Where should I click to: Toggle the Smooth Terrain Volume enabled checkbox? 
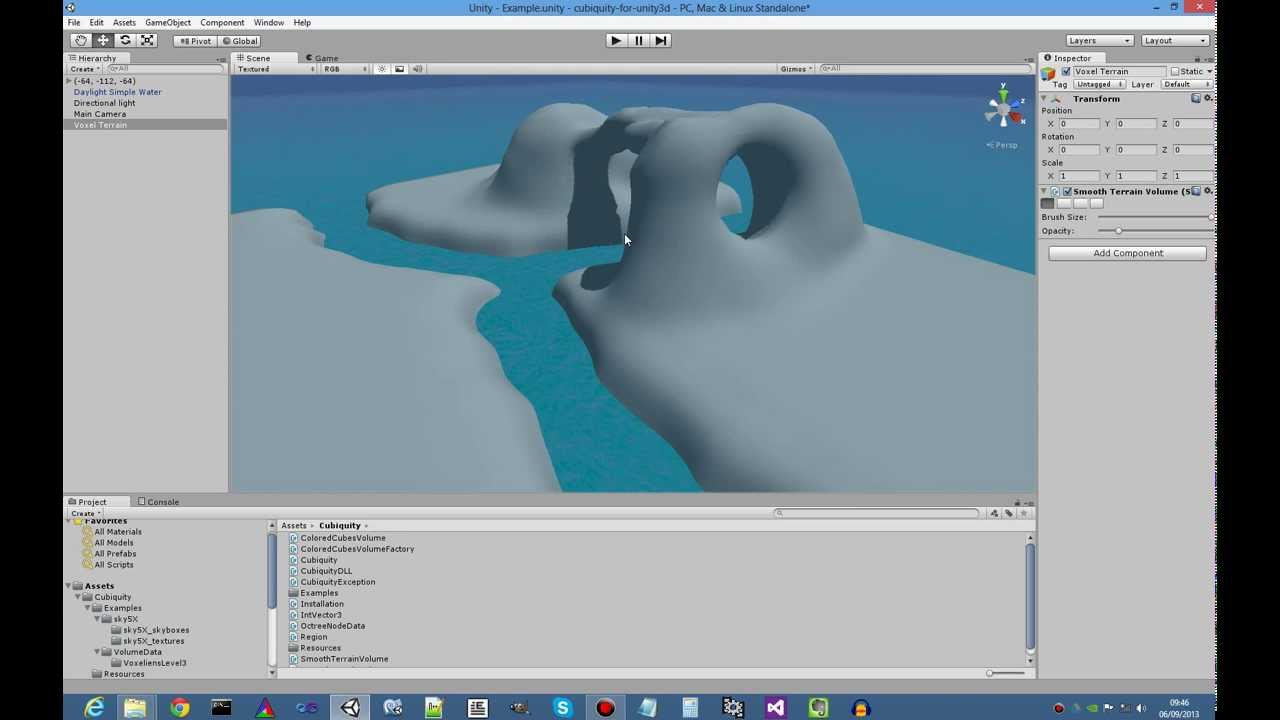coord(1067,191)
